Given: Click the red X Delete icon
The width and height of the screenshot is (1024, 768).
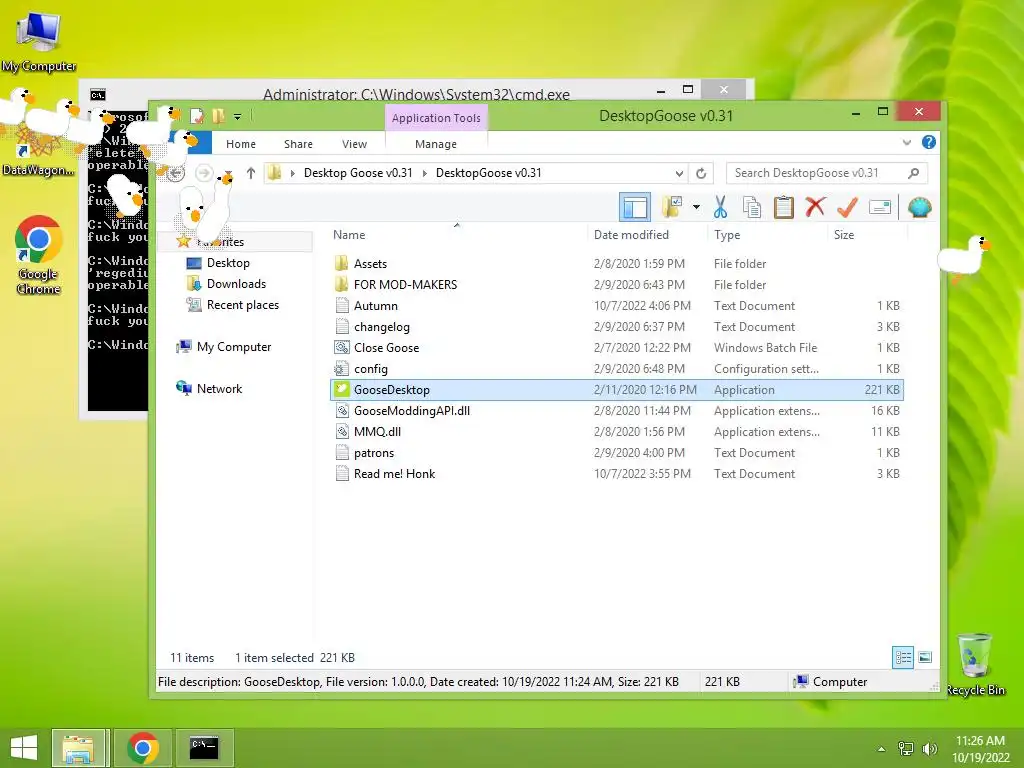Looking at the screenshot, I should [814, 208].
